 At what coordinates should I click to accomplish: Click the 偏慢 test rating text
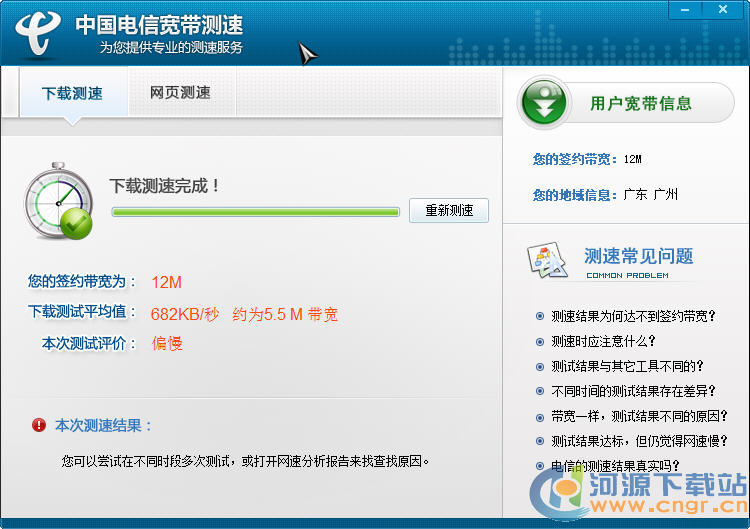coord(167,343)
